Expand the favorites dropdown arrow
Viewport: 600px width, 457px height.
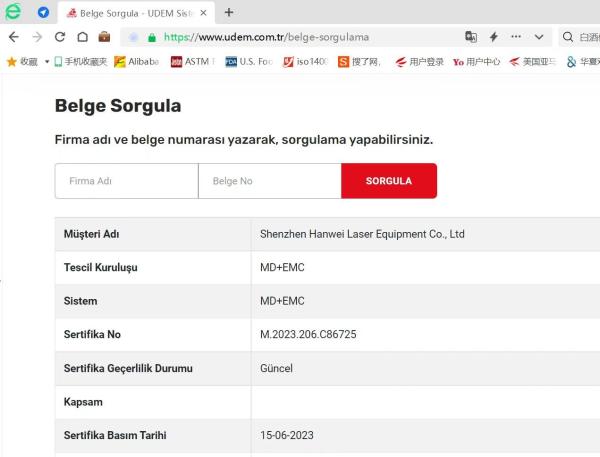click(47, 62)
